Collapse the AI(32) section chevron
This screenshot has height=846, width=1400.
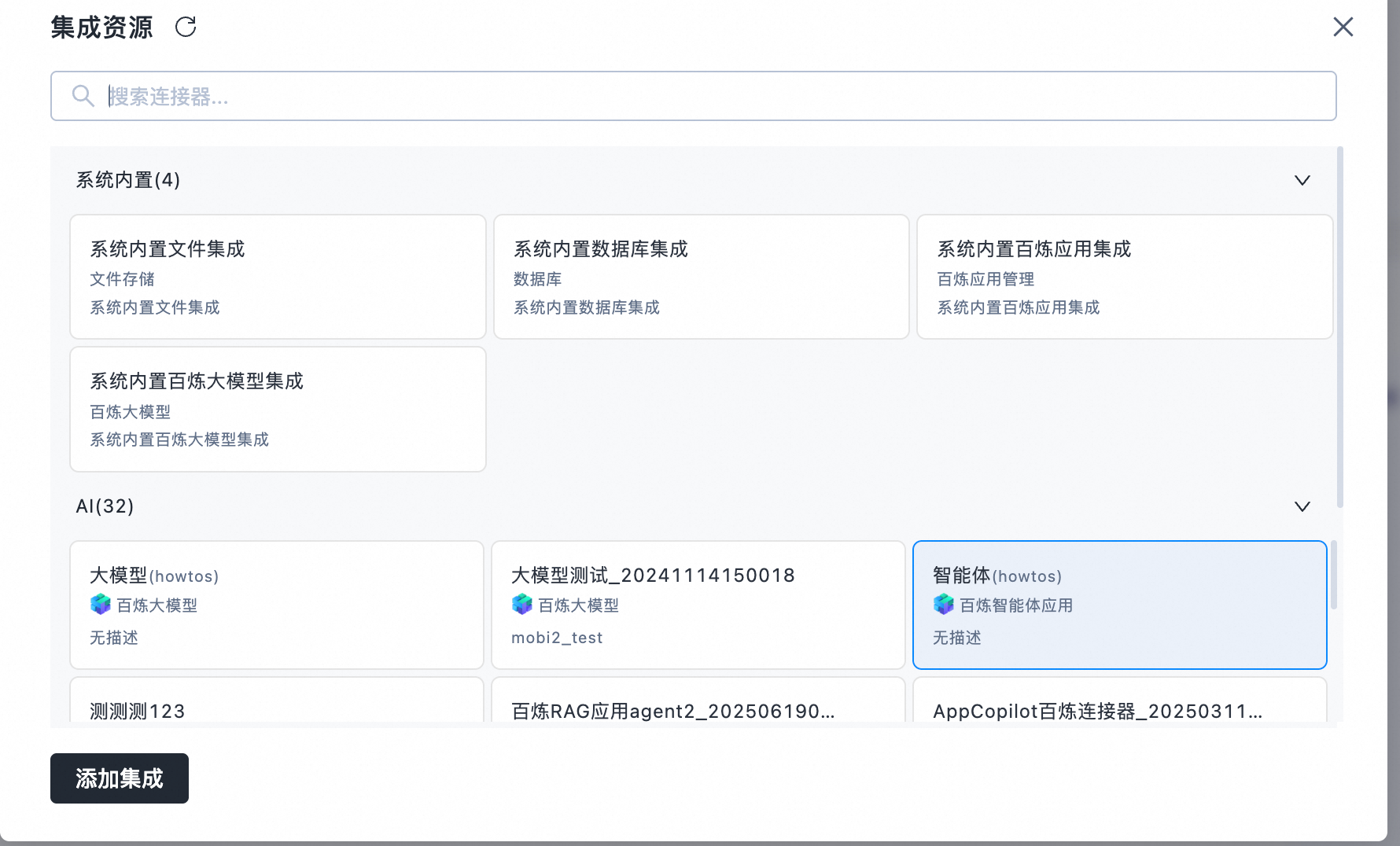(x=1302, y=506)
